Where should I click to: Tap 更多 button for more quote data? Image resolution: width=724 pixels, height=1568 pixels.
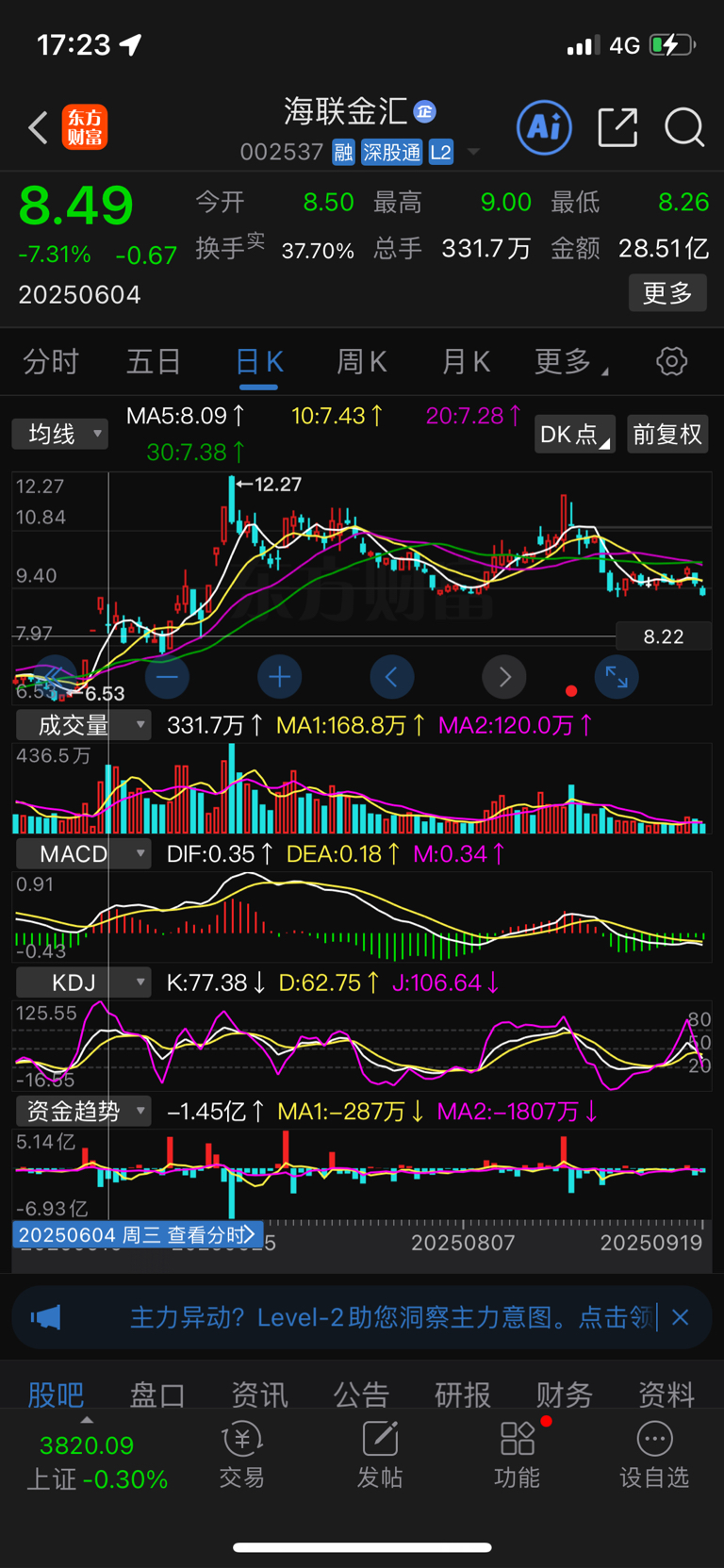tap(667, 293)
